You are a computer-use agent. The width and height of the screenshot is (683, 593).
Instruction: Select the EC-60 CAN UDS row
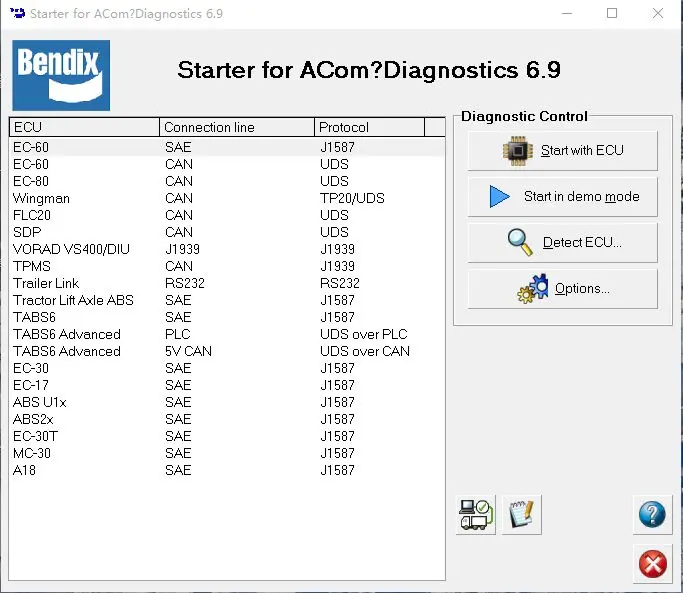click(x=227, y=164)
